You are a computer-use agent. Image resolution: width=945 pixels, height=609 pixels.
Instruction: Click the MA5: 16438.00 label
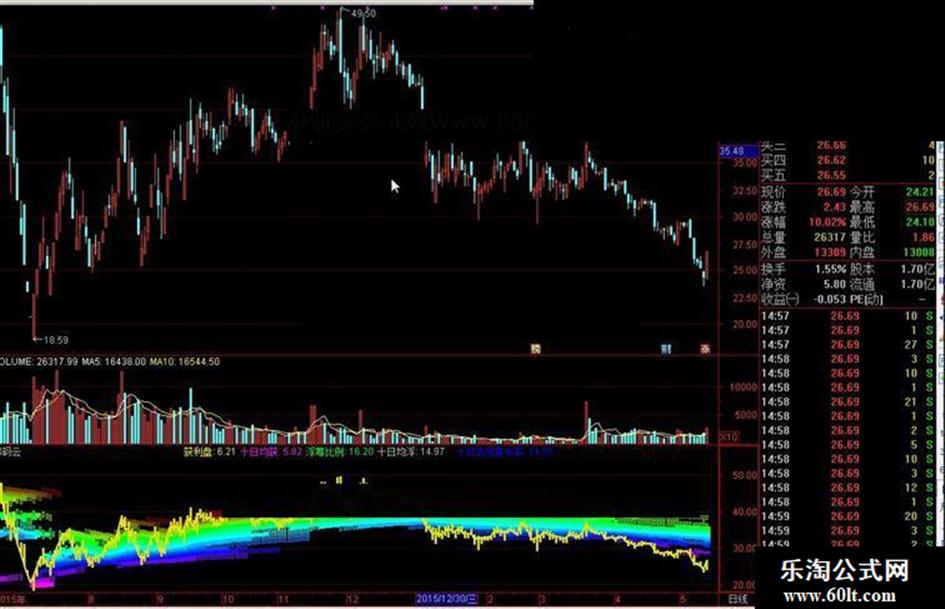pyautogui.click(x=114, y=362)
